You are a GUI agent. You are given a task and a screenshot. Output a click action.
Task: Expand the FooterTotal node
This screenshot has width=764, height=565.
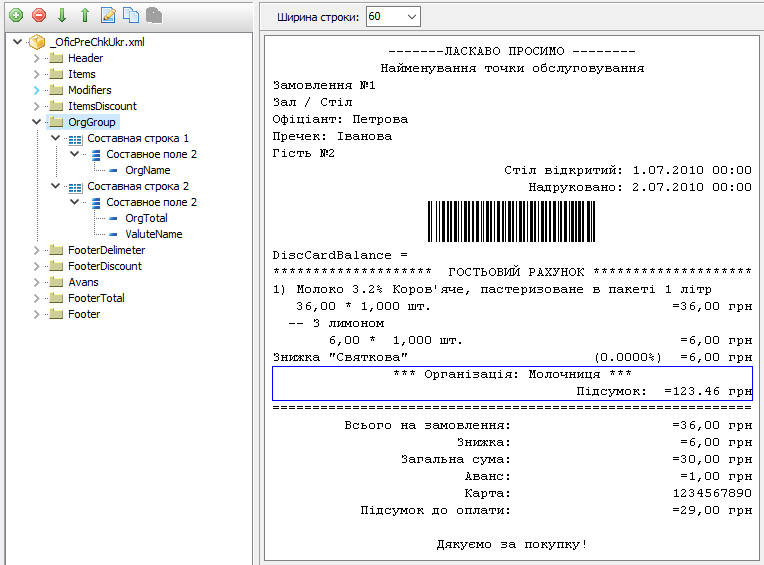[37, 299]
